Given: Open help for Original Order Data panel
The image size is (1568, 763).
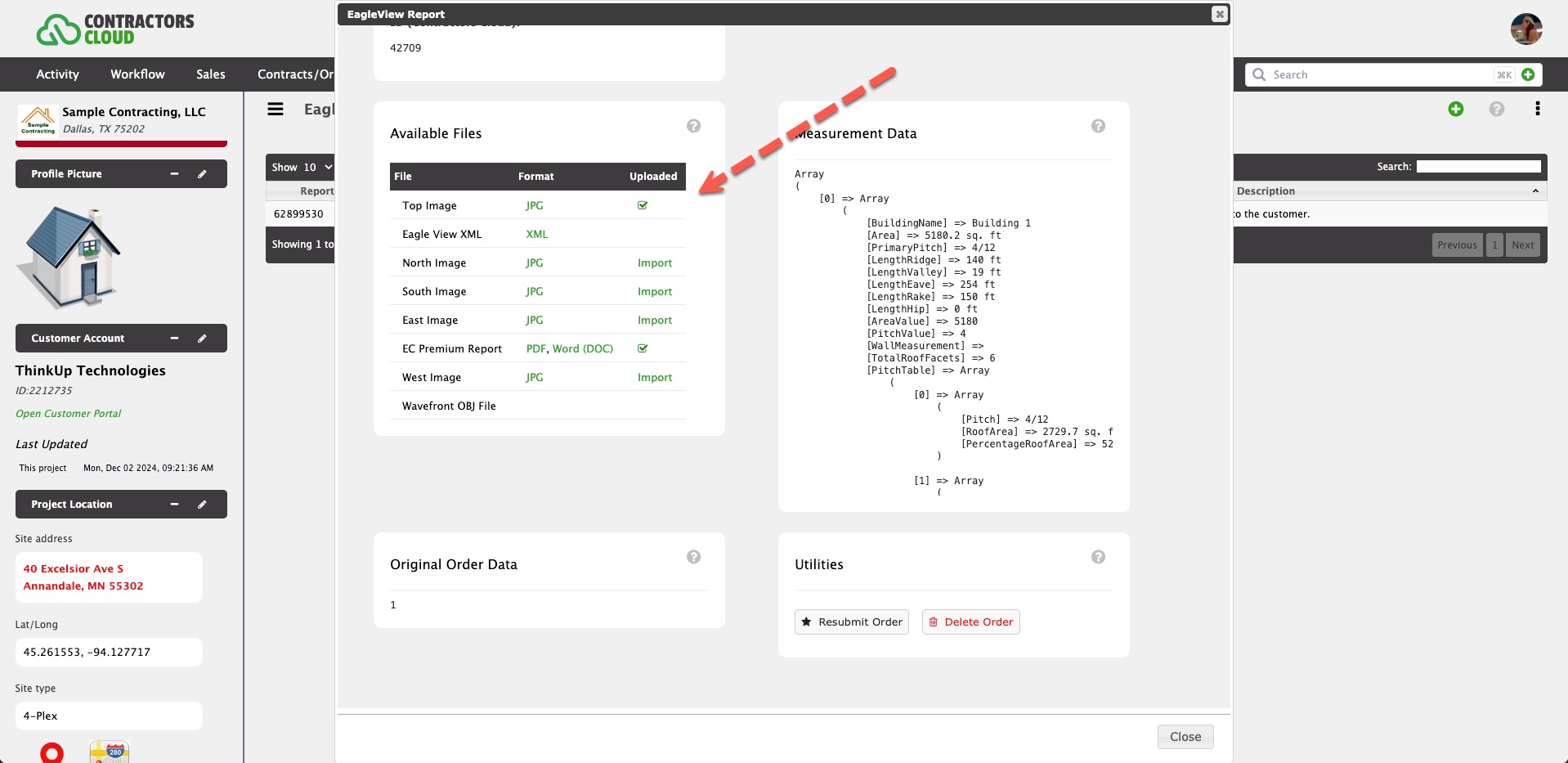Looking at the screenshot, I should click(x=693, y=557).
